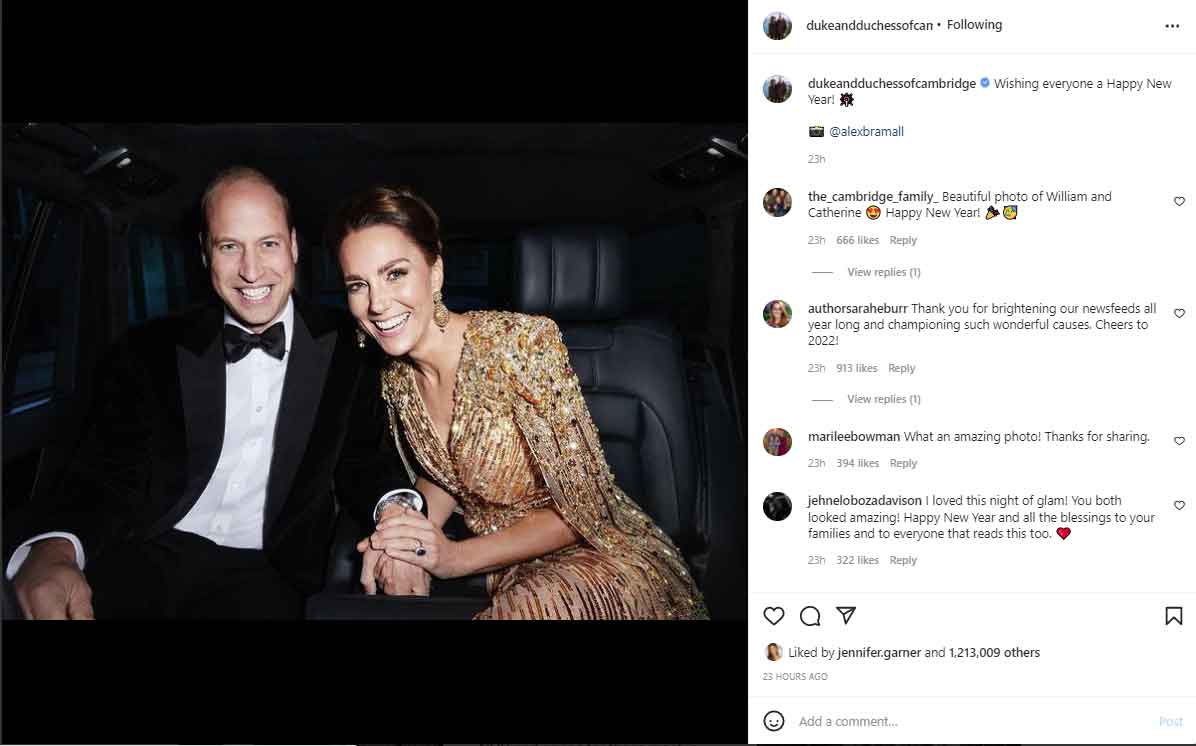1196x746 pixels.
Task: Open authorsaraheburr's profile avatar
Action: click(777, 314)
